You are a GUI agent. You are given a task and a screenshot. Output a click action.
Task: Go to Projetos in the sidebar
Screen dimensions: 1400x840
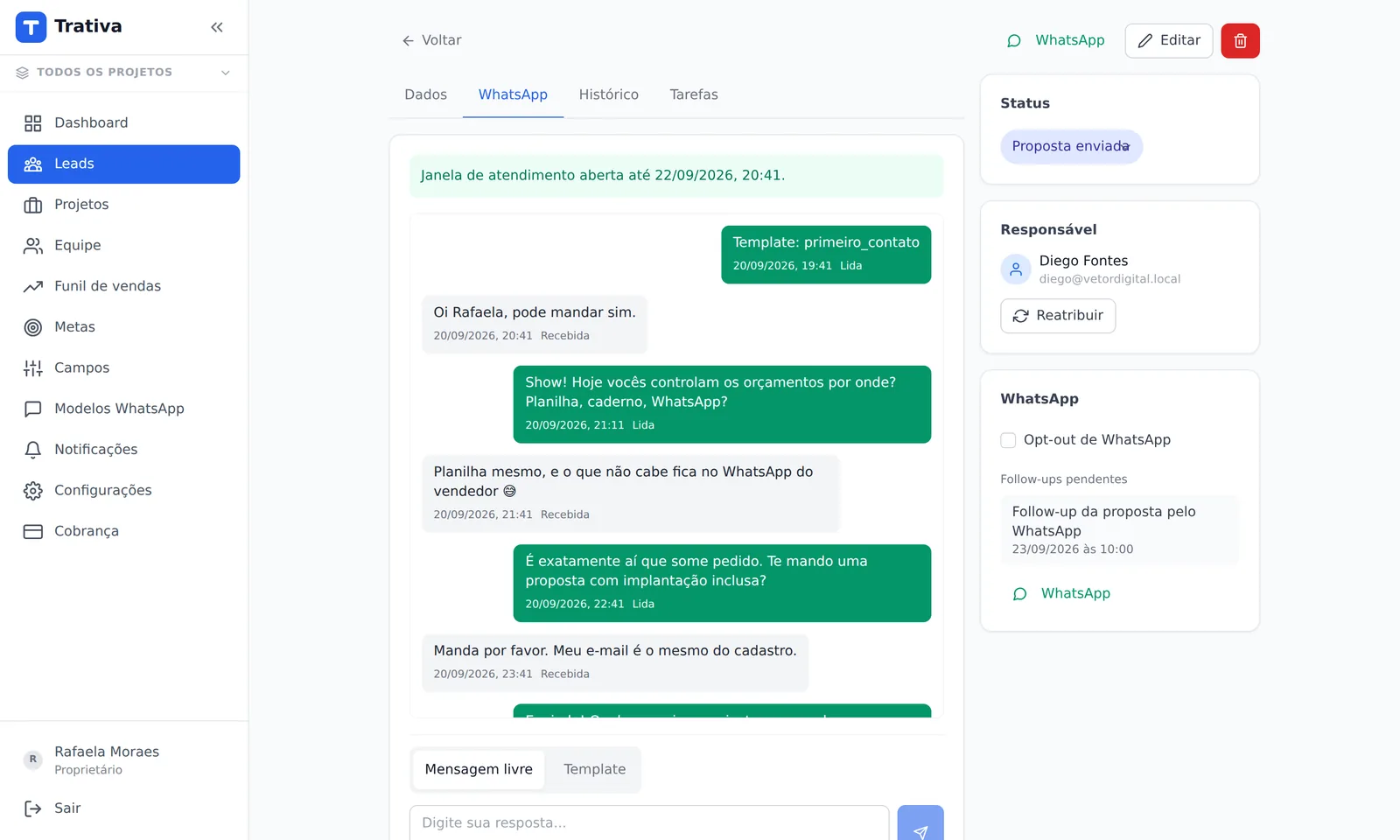(123, 205)
